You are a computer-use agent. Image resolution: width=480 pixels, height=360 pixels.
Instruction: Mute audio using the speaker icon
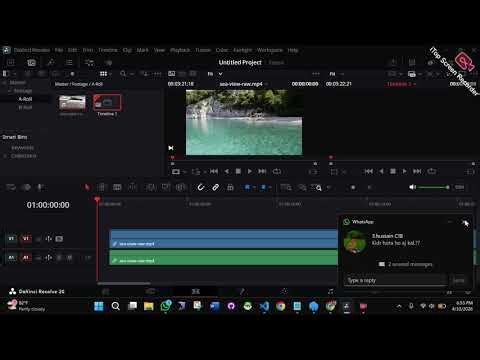pos(412,187)
